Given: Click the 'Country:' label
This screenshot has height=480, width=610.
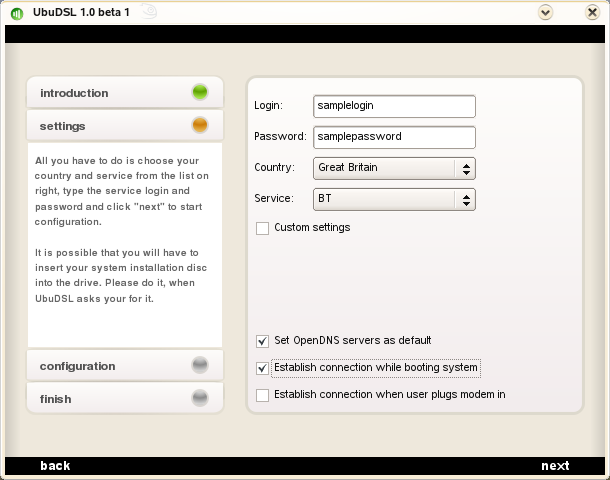Looking at the screenshot, I should pyautogui.click(x=274, y=167).
